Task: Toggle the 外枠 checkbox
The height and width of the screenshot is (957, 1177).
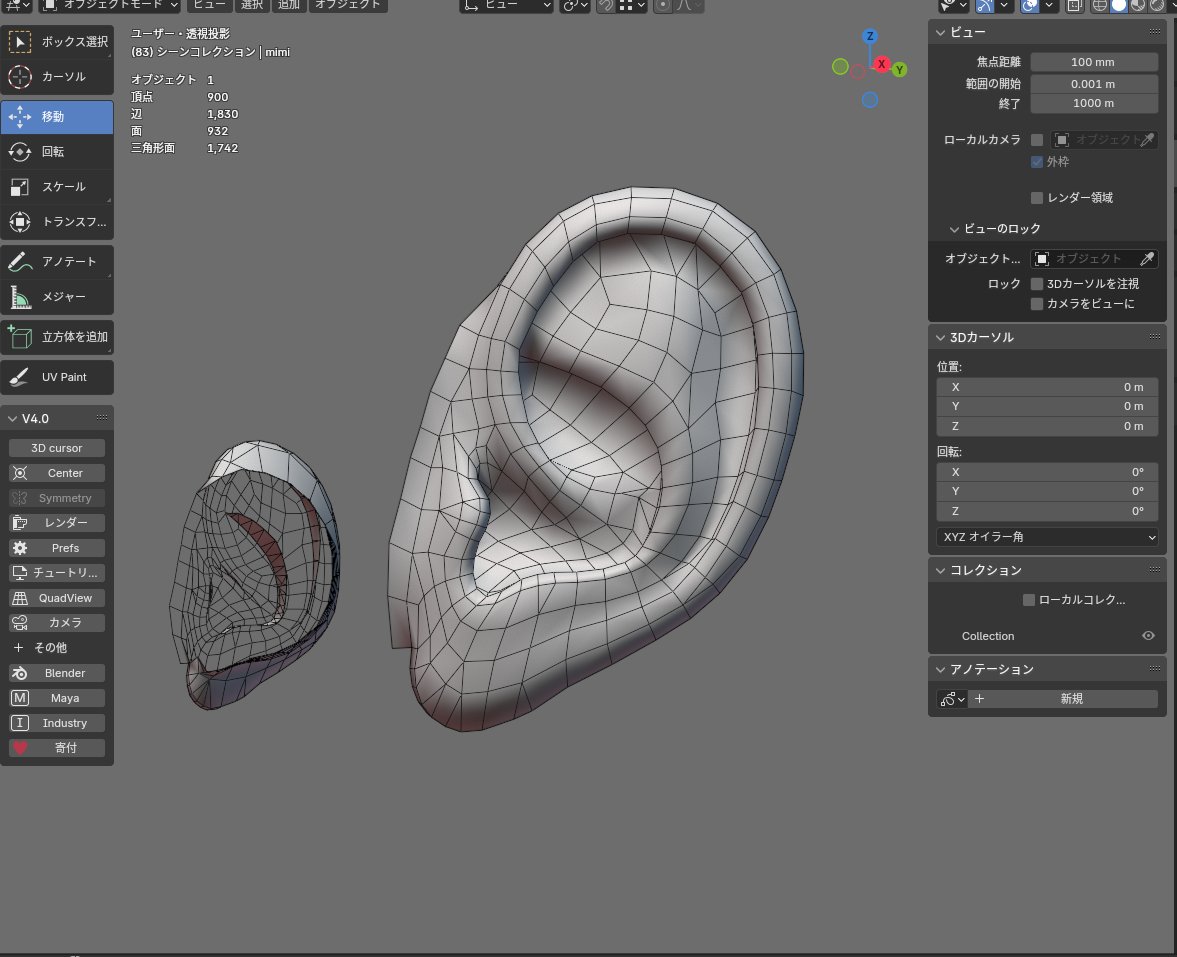Action: [x=1037, y=162]
